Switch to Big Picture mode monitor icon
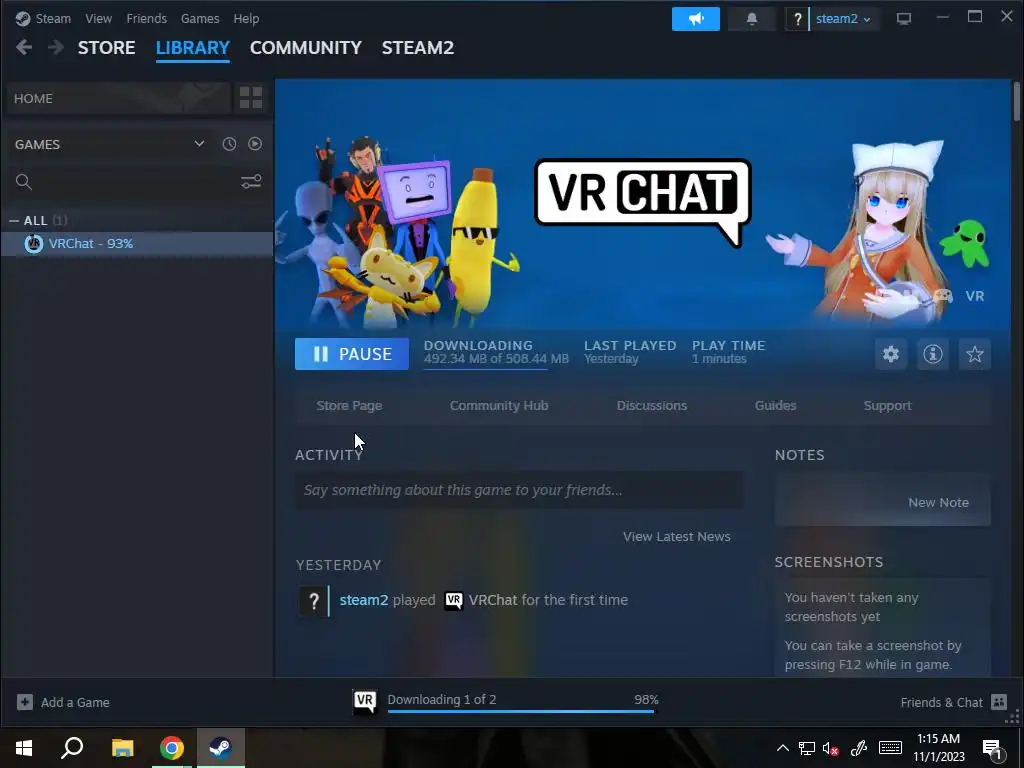 pos(903,19)
